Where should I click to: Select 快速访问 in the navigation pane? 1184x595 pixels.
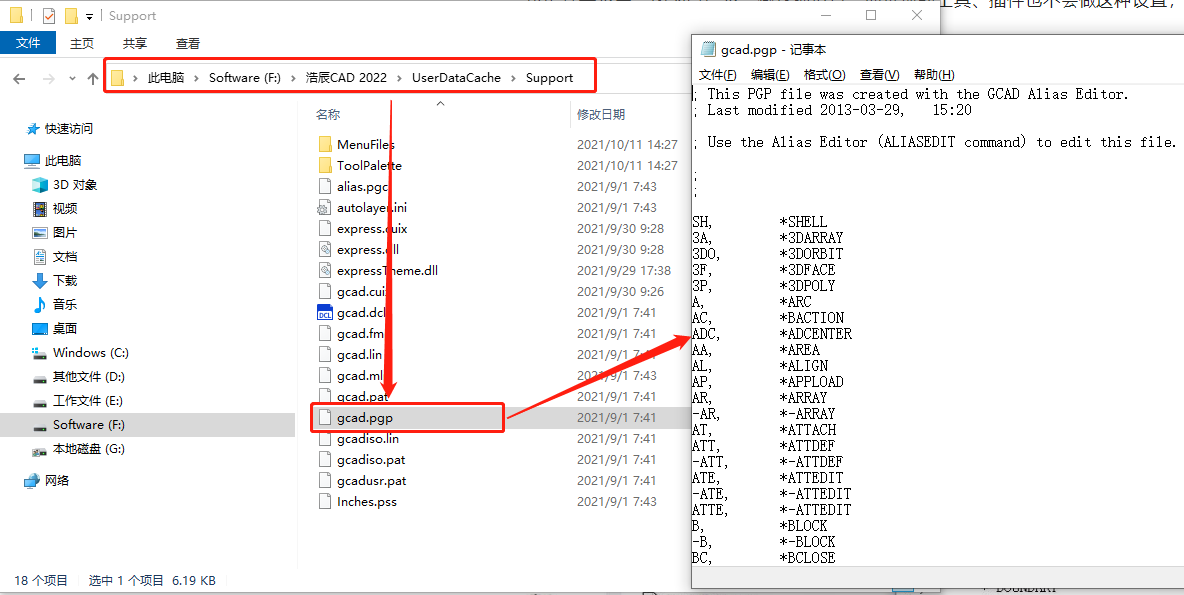click(68, 129)
